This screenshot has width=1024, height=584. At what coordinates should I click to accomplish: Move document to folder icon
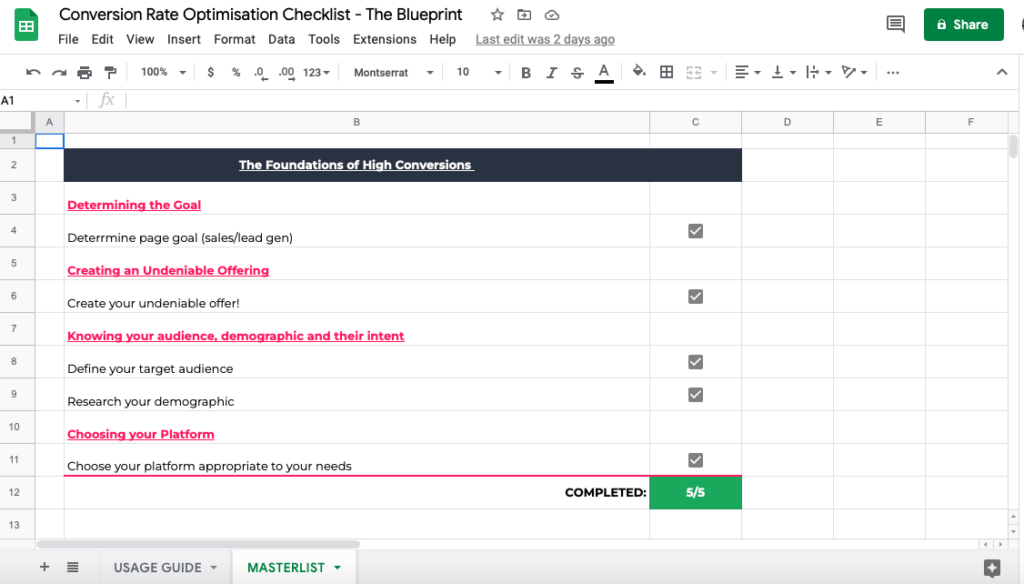524,14
